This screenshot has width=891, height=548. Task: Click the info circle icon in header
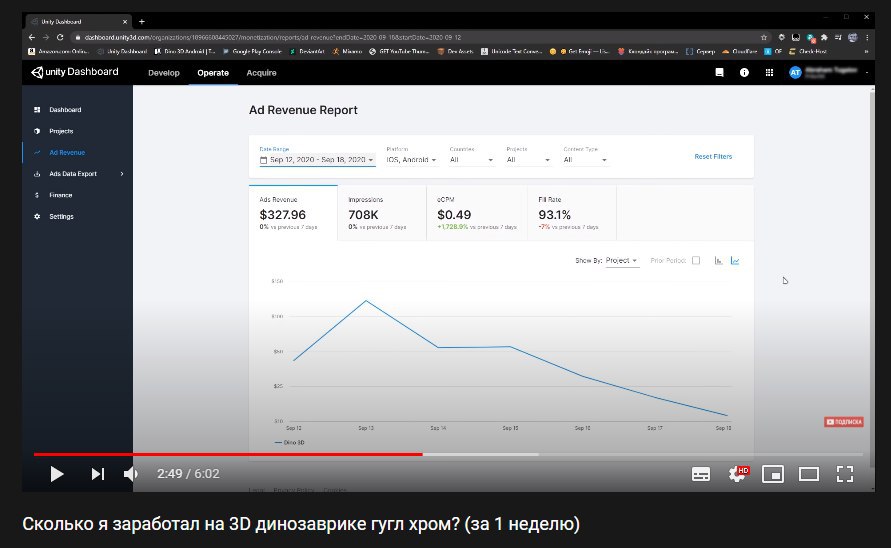point(744,72)
